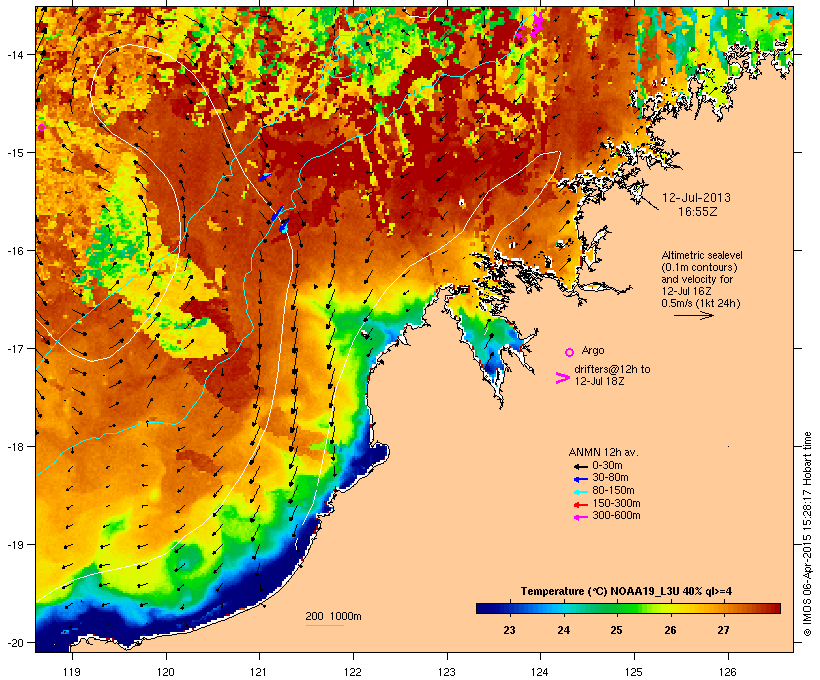The width and height of the screenshot is (820, 680).
Task: Click the 23 degree colour bar label
Action: coord(509,630)
